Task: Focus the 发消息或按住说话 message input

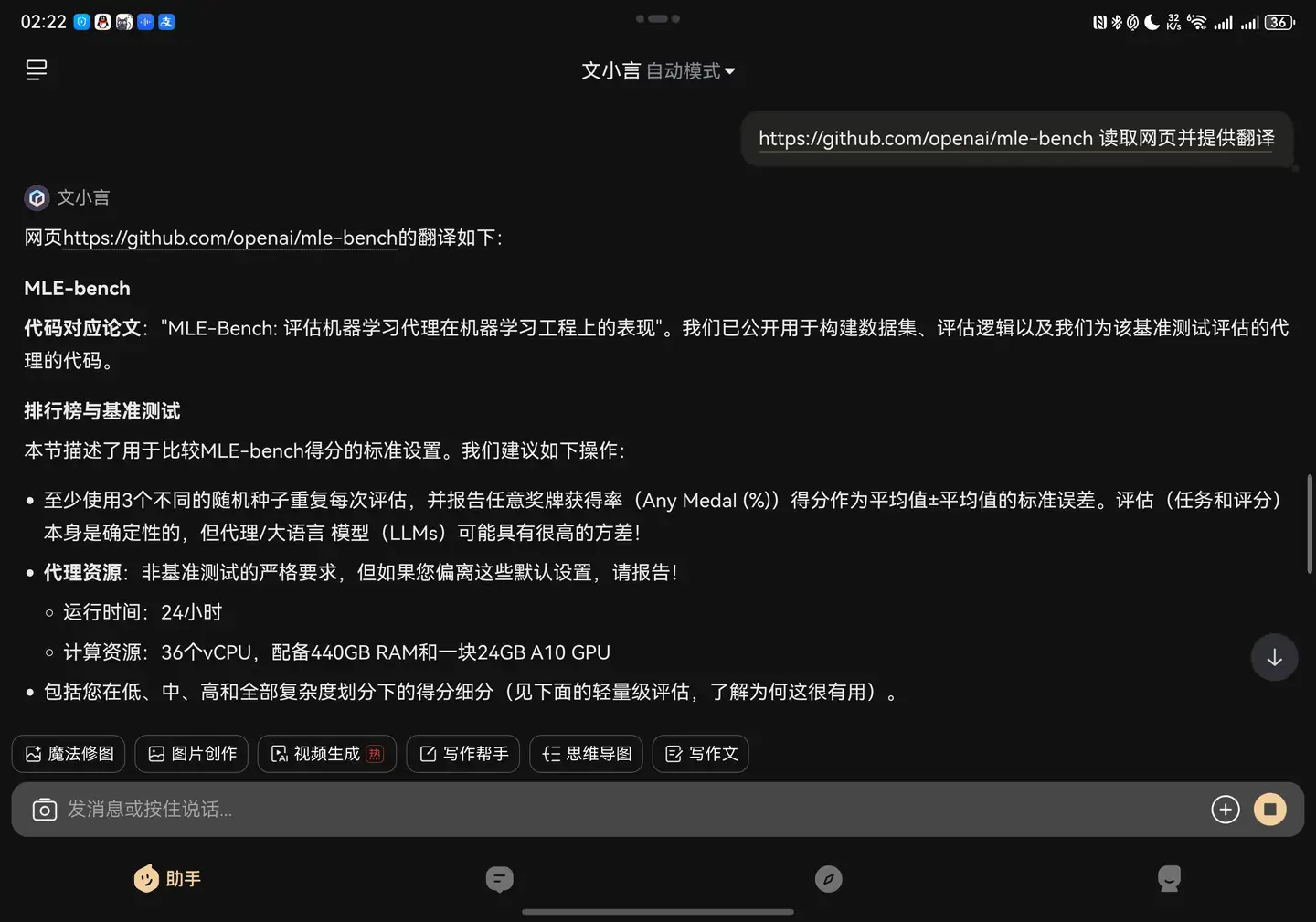Action: [631, 810]
